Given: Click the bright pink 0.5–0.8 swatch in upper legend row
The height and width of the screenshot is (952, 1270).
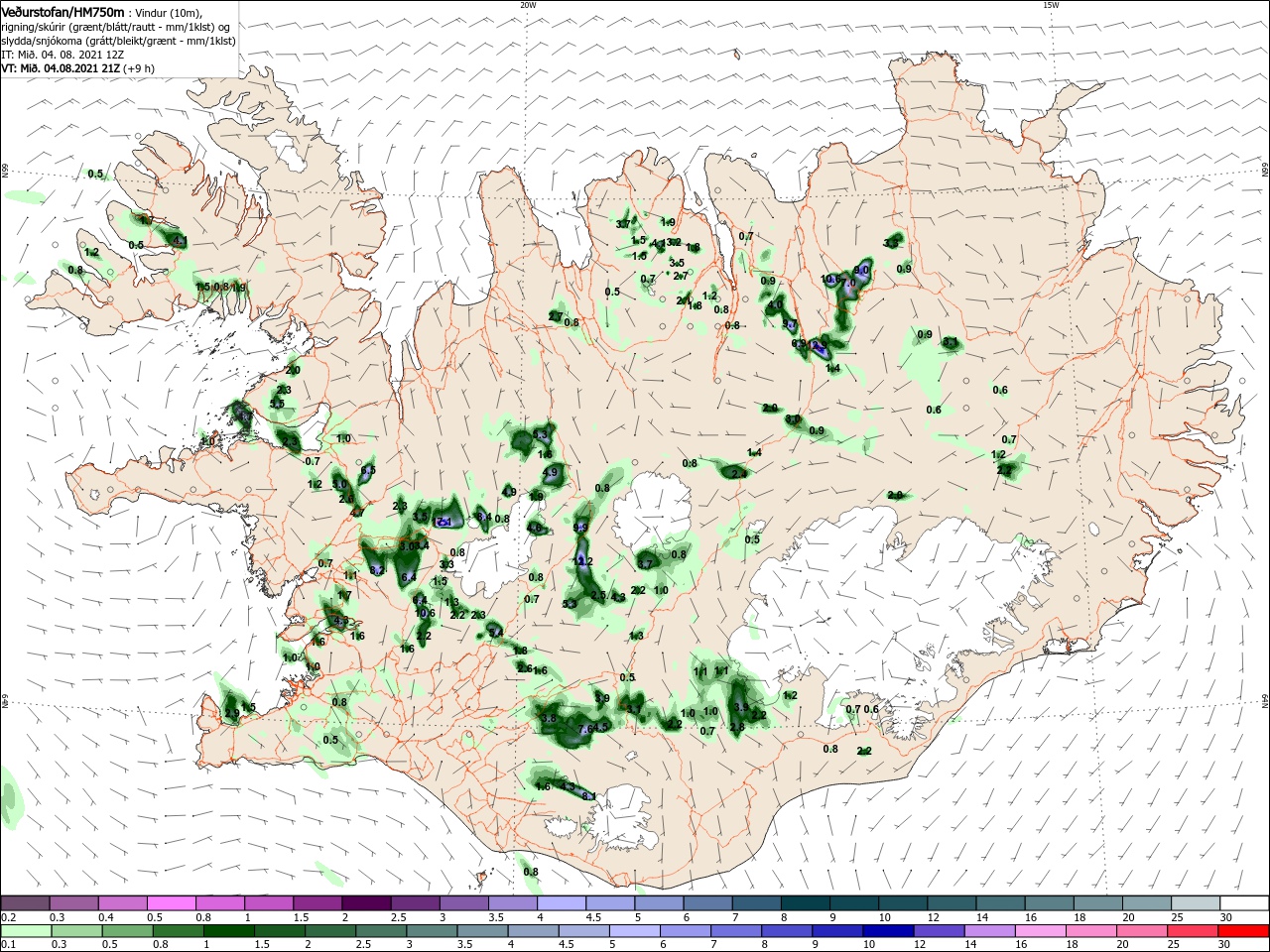Looking at the screenshot, I should tap(171, 902).
